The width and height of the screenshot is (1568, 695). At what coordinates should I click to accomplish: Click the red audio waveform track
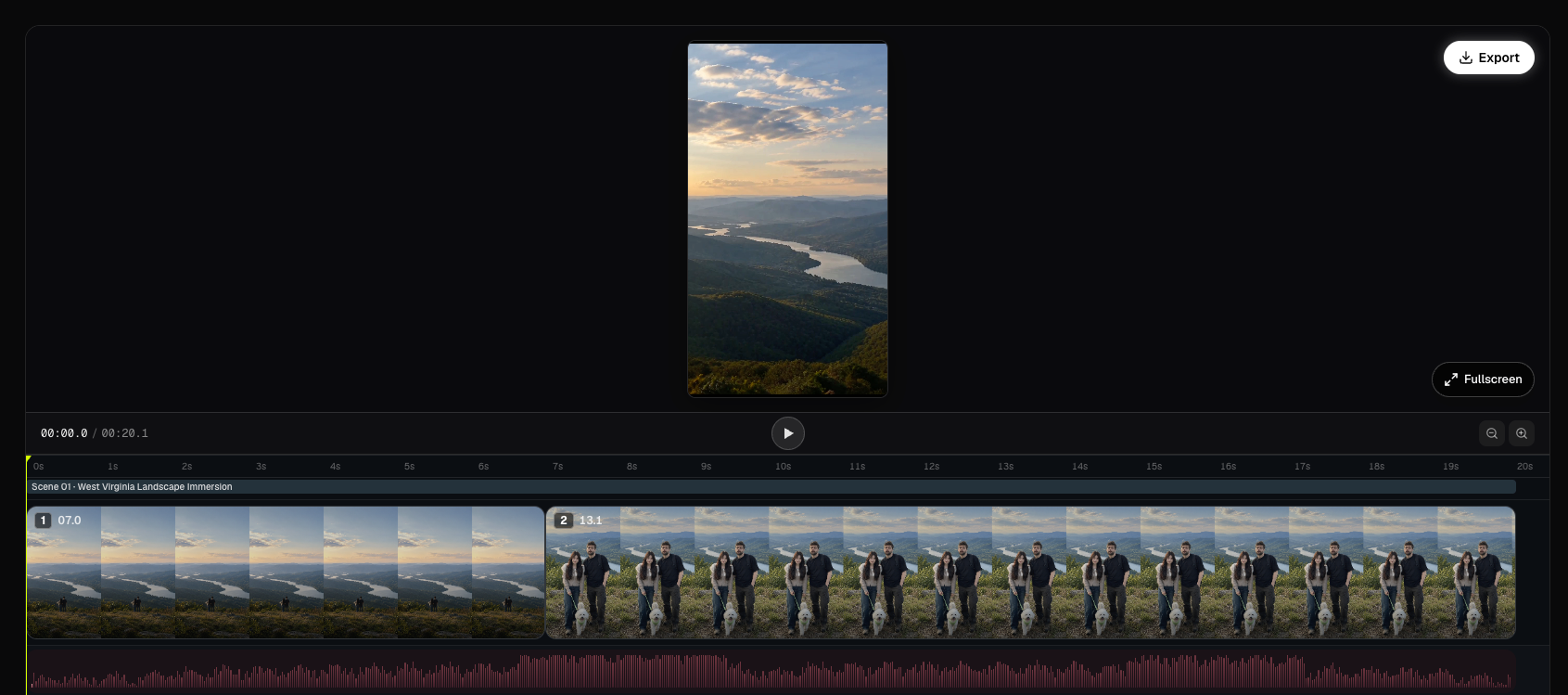tap(771, 670)
